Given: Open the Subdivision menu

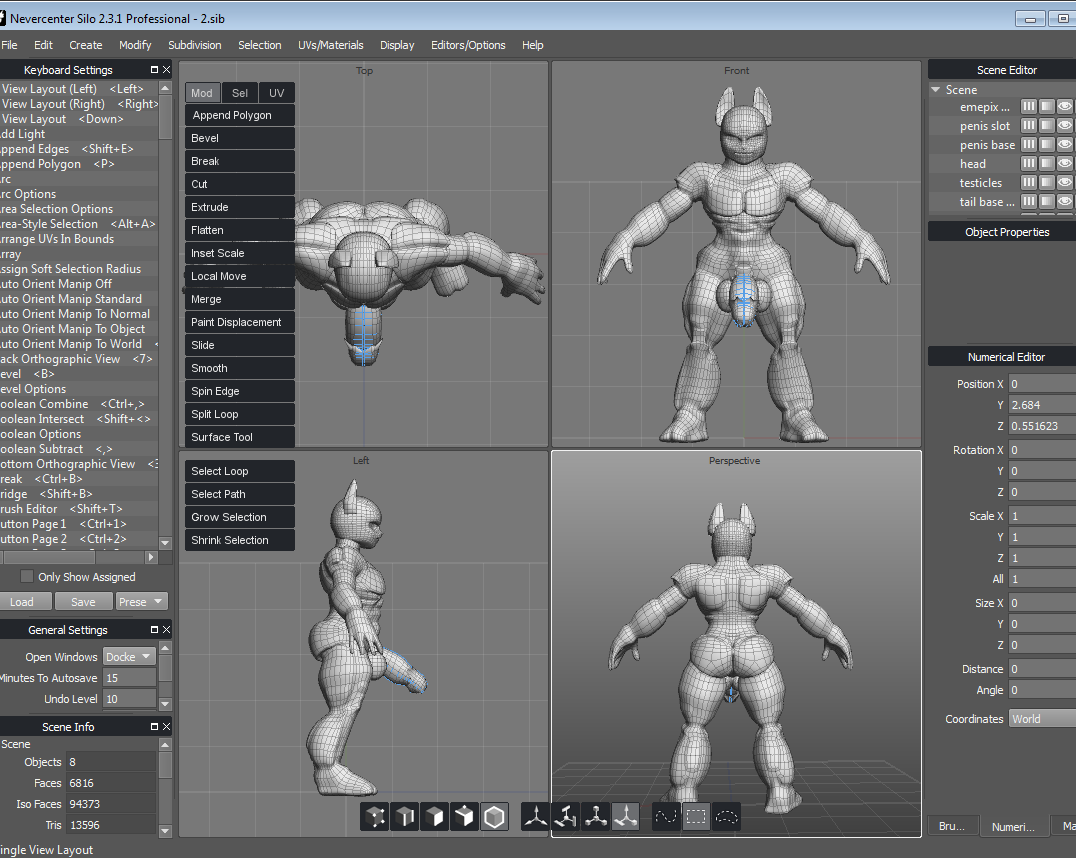Looking at the screenshot, I should click(x=195, y=45).
